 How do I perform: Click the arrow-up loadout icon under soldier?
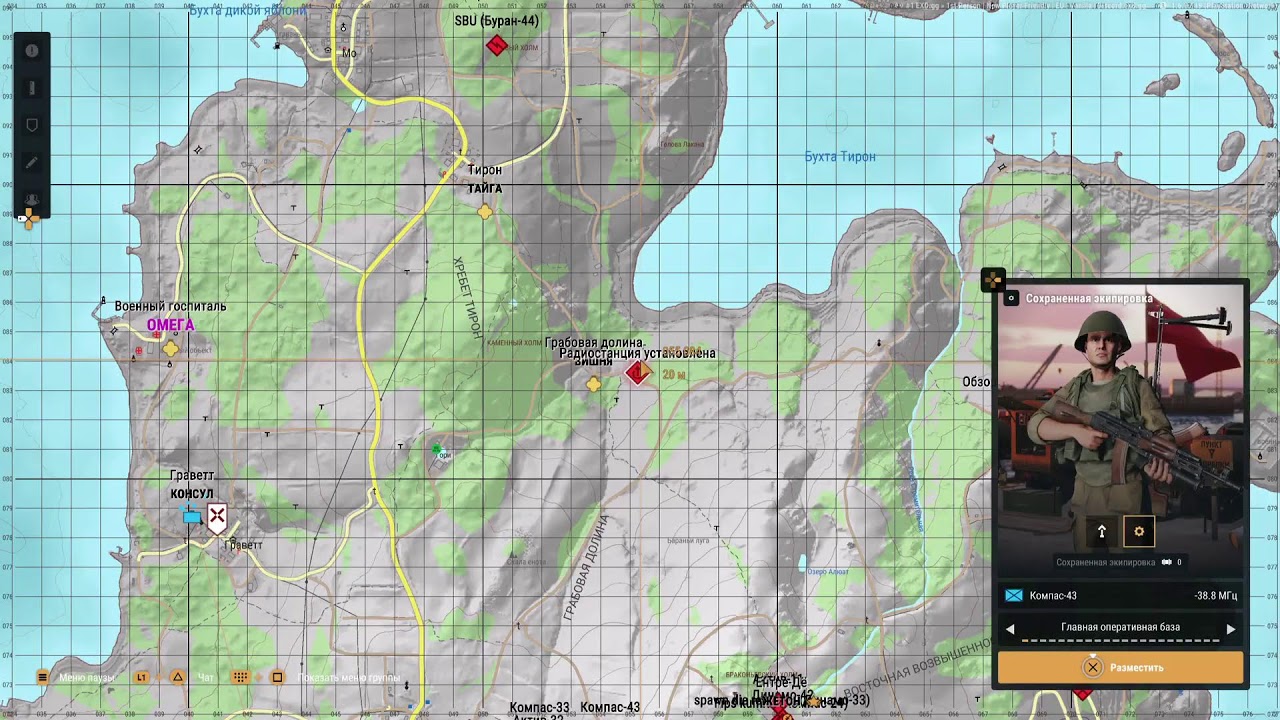[1102, 532]
